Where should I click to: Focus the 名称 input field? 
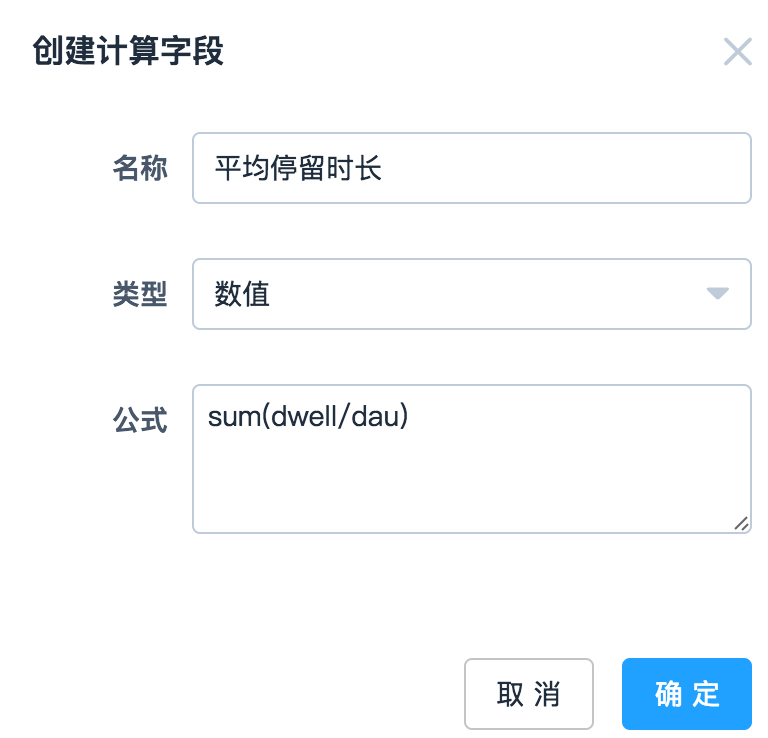pos(471,168)
